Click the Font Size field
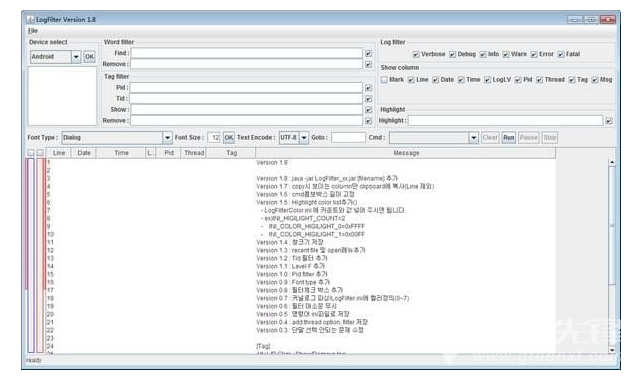 tap(214, 138)
